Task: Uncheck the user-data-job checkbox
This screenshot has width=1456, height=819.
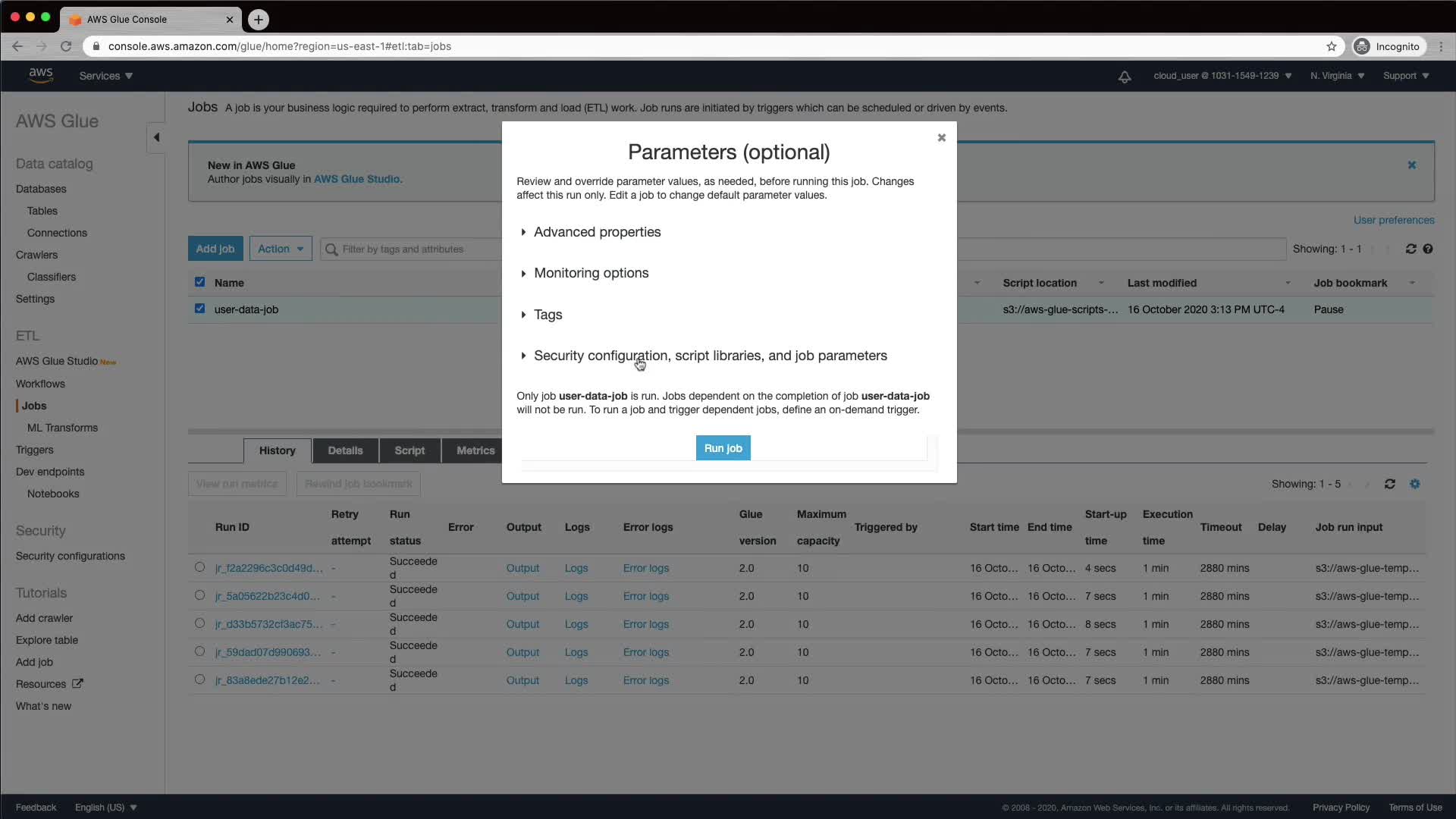Action: (x=199, y=309)
